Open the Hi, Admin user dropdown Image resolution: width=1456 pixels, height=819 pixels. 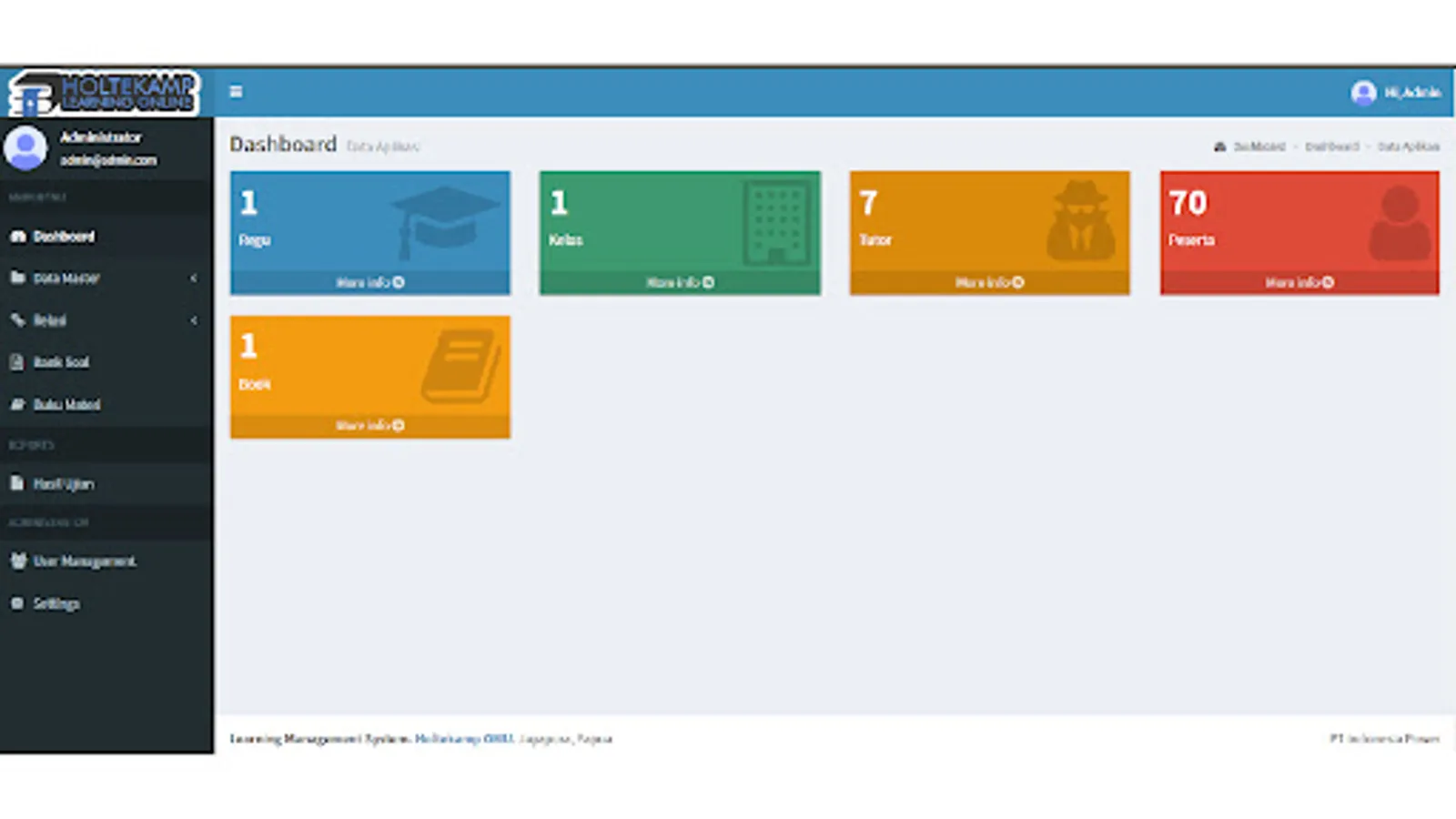point(1396,93)
